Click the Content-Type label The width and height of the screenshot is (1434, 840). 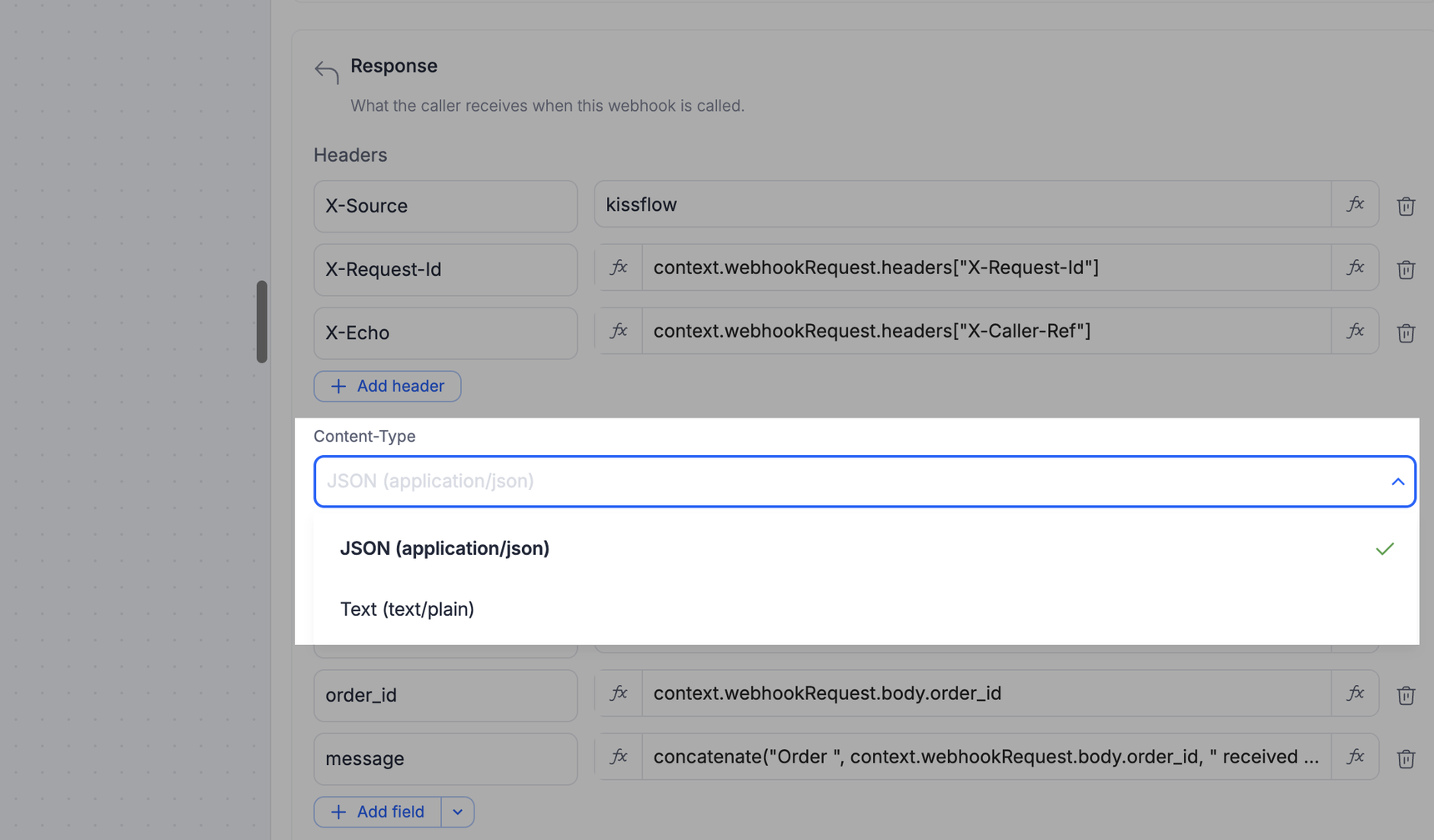coord(364,436)
